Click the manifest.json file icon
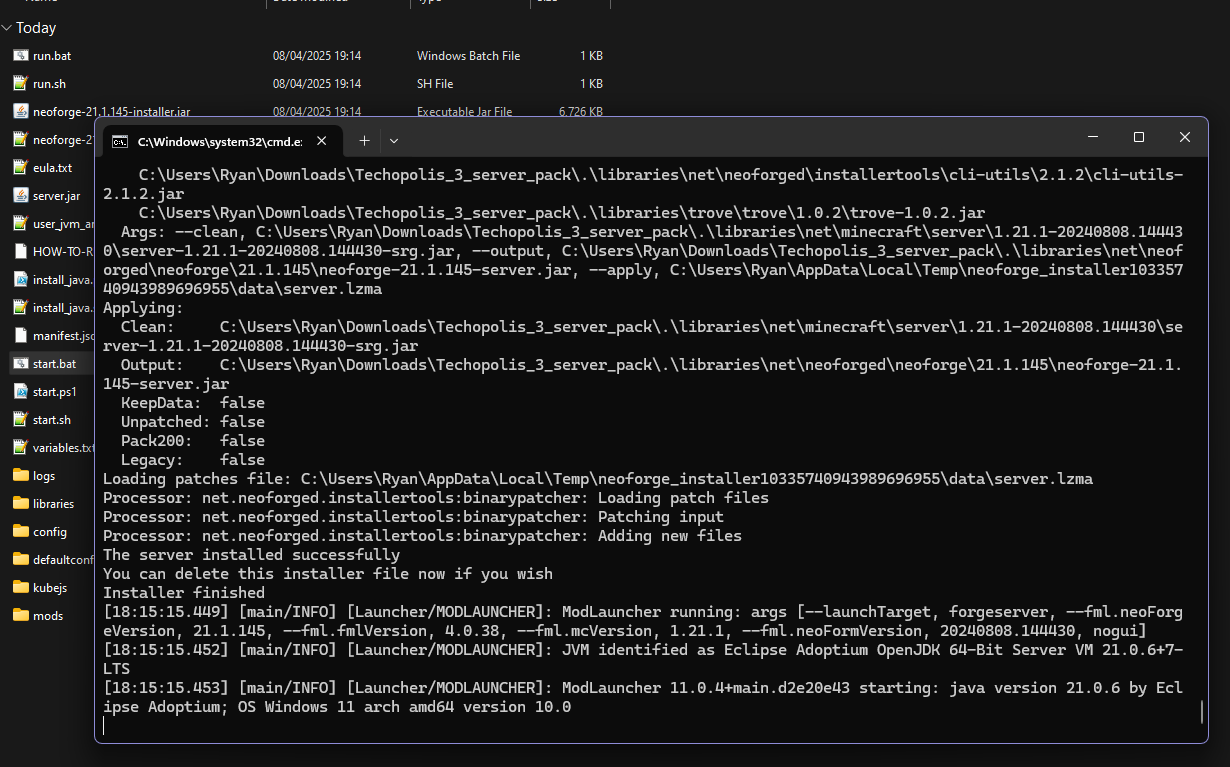Screen dimensions: 1230x767 pos(20,336)
